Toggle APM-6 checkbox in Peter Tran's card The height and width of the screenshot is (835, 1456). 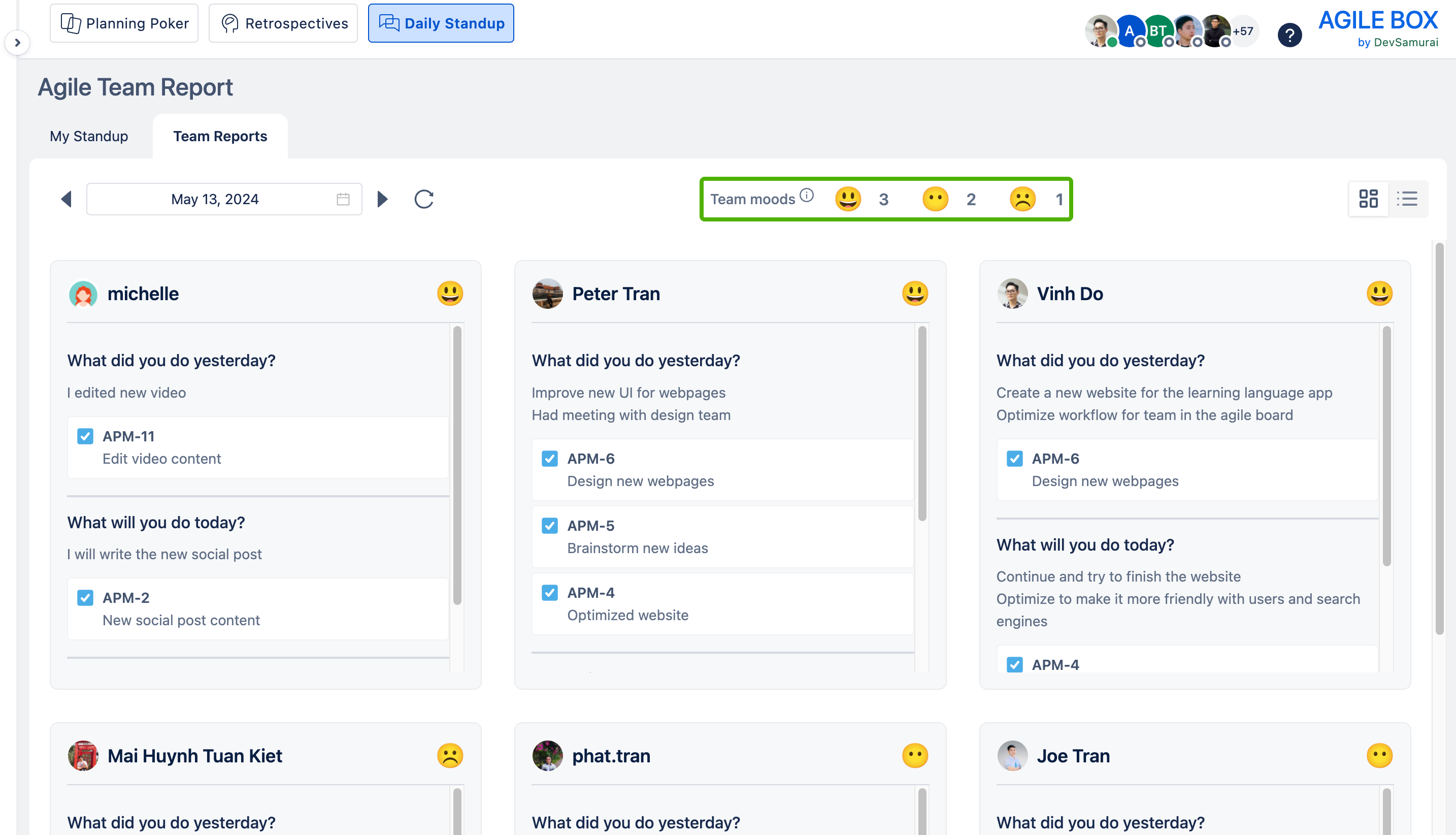click(550, 459)
